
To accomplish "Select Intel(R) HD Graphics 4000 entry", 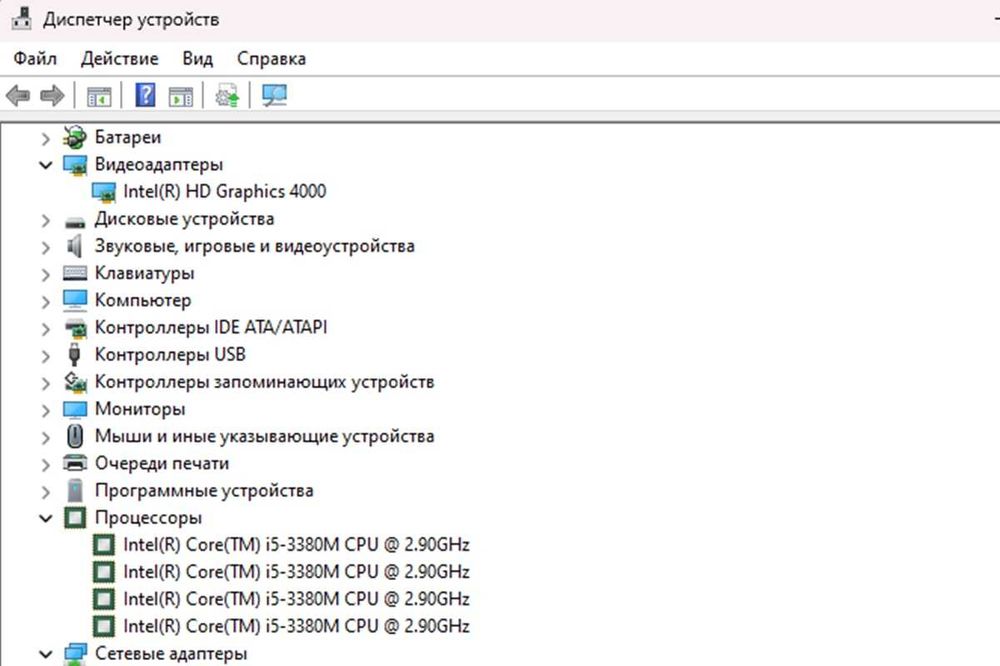I will (224, 191).
